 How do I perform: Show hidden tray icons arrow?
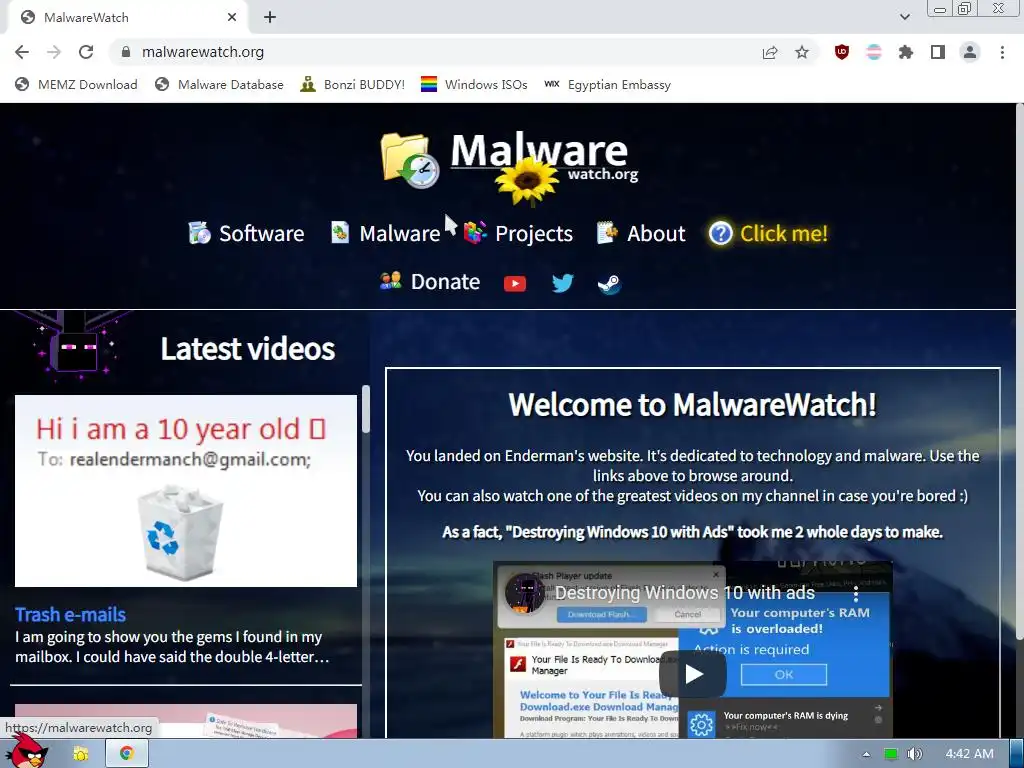click(x=866, y=754)
